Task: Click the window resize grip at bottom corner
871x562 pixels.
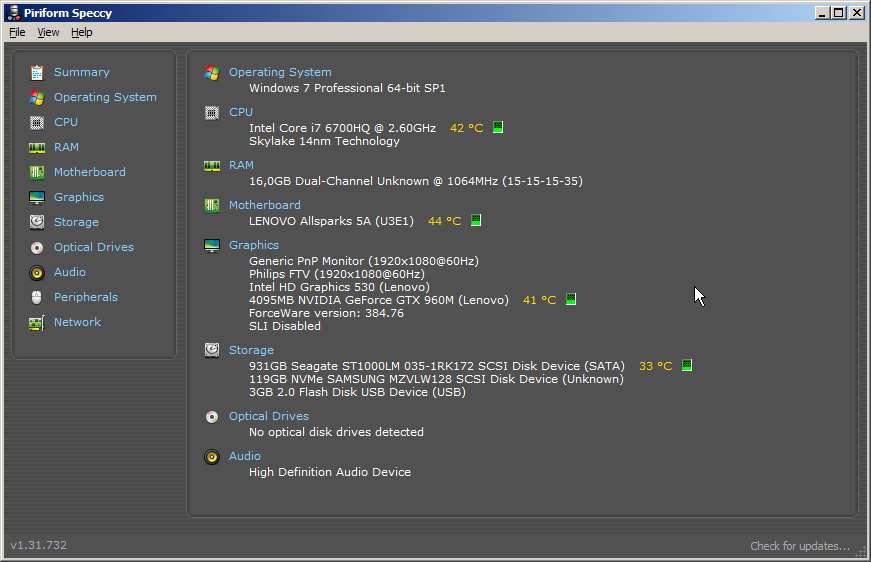Action: [x=860, y=551]
